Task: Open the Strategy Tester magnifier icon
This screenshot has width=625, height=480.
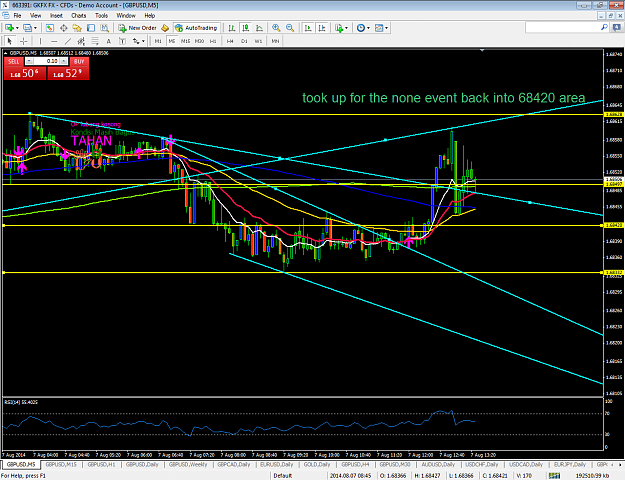Action: (104, 28)
